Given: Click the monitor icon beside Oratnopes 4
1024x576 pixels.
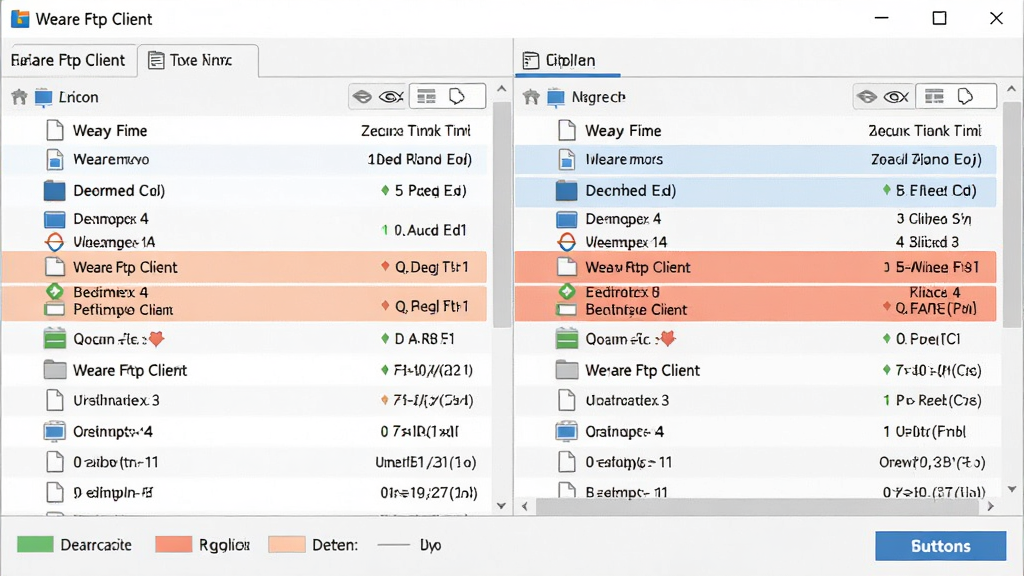Looking at the screenshot, I should [x=567, y=432].
